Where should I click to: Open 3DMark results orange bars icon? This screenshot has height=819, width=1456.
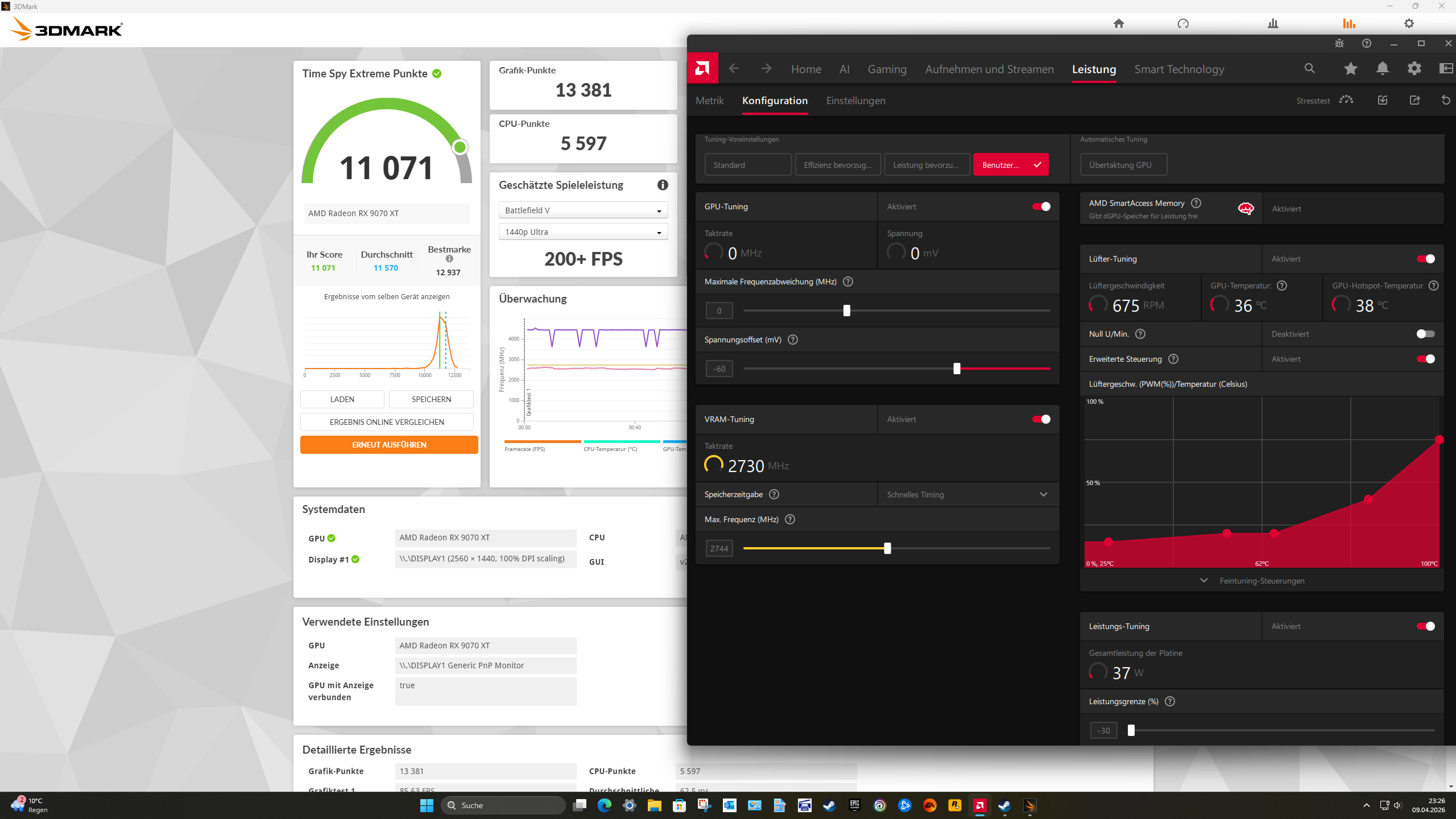click(x=1349, y=23)
